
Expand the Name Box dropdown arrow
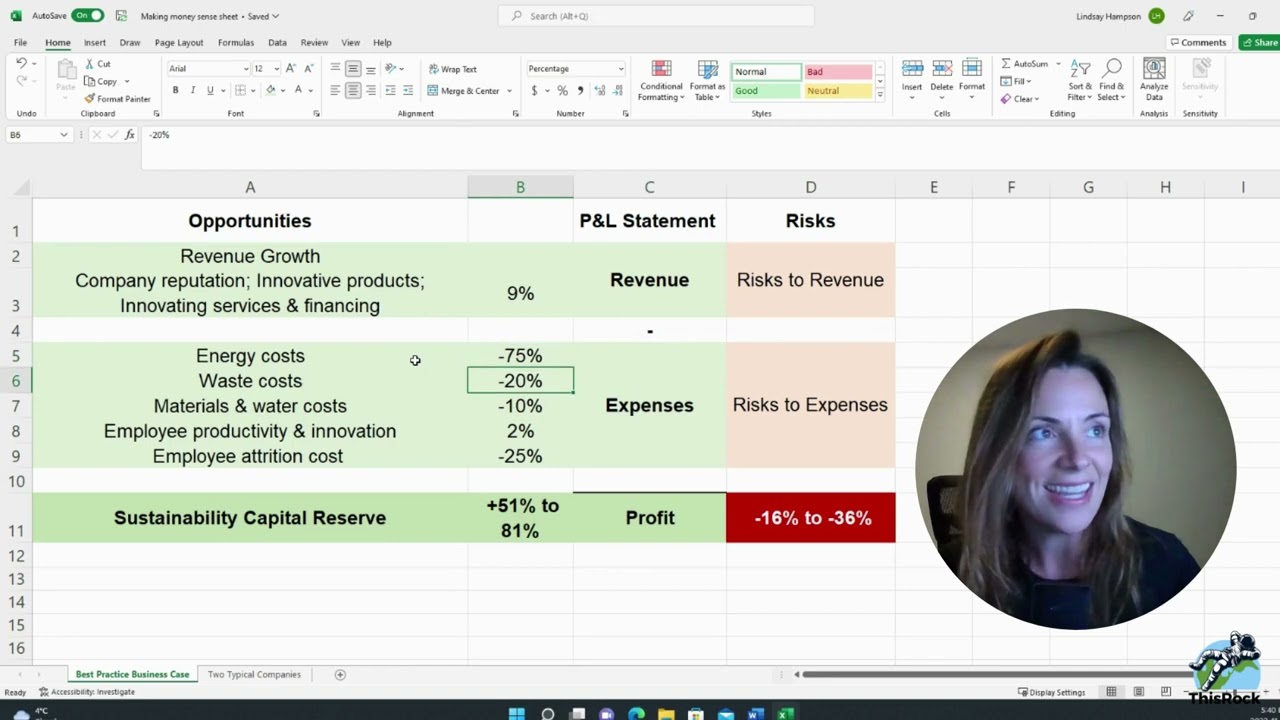[63, 135]
